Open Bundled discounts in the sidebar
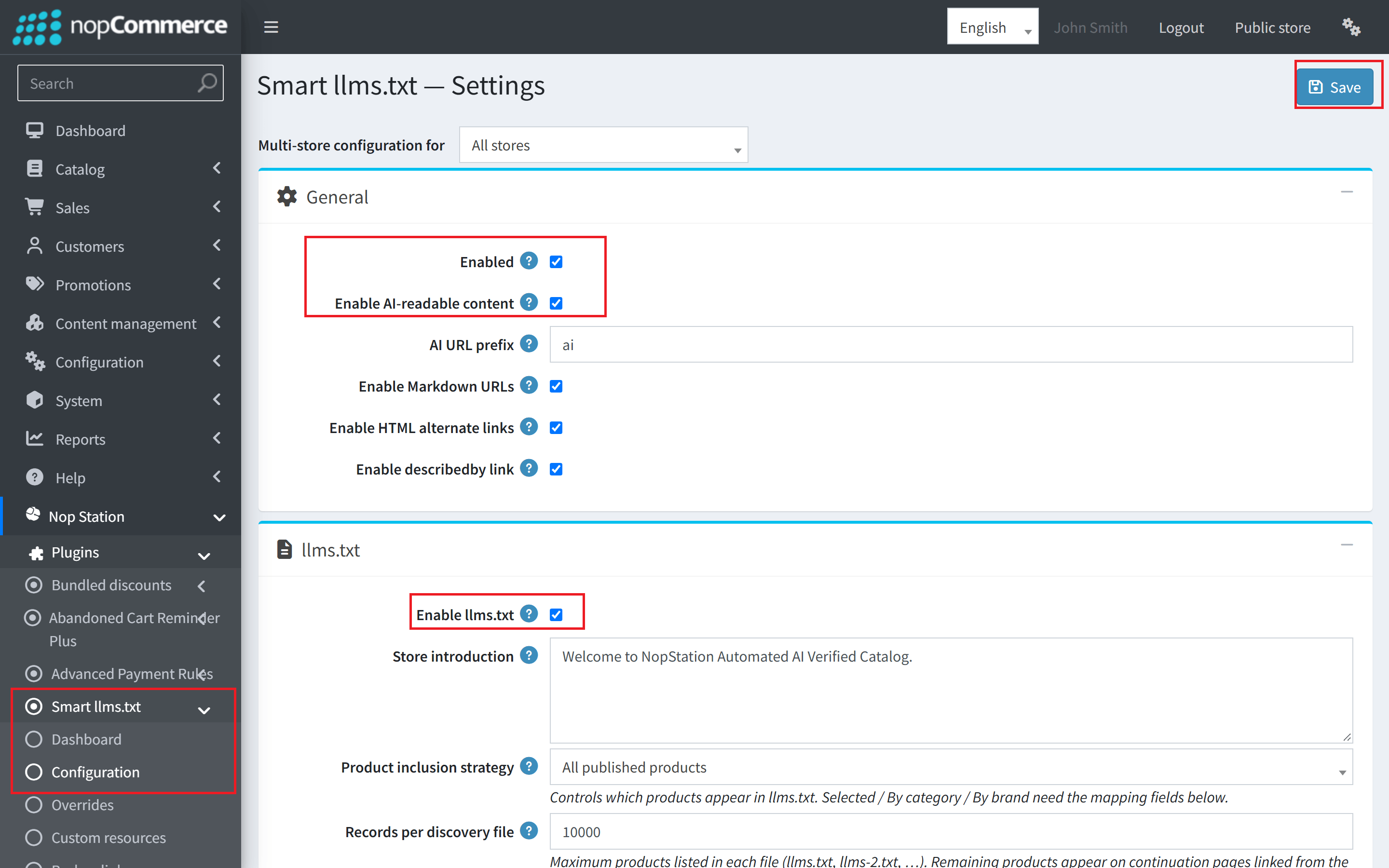 (x=111, y=585)
